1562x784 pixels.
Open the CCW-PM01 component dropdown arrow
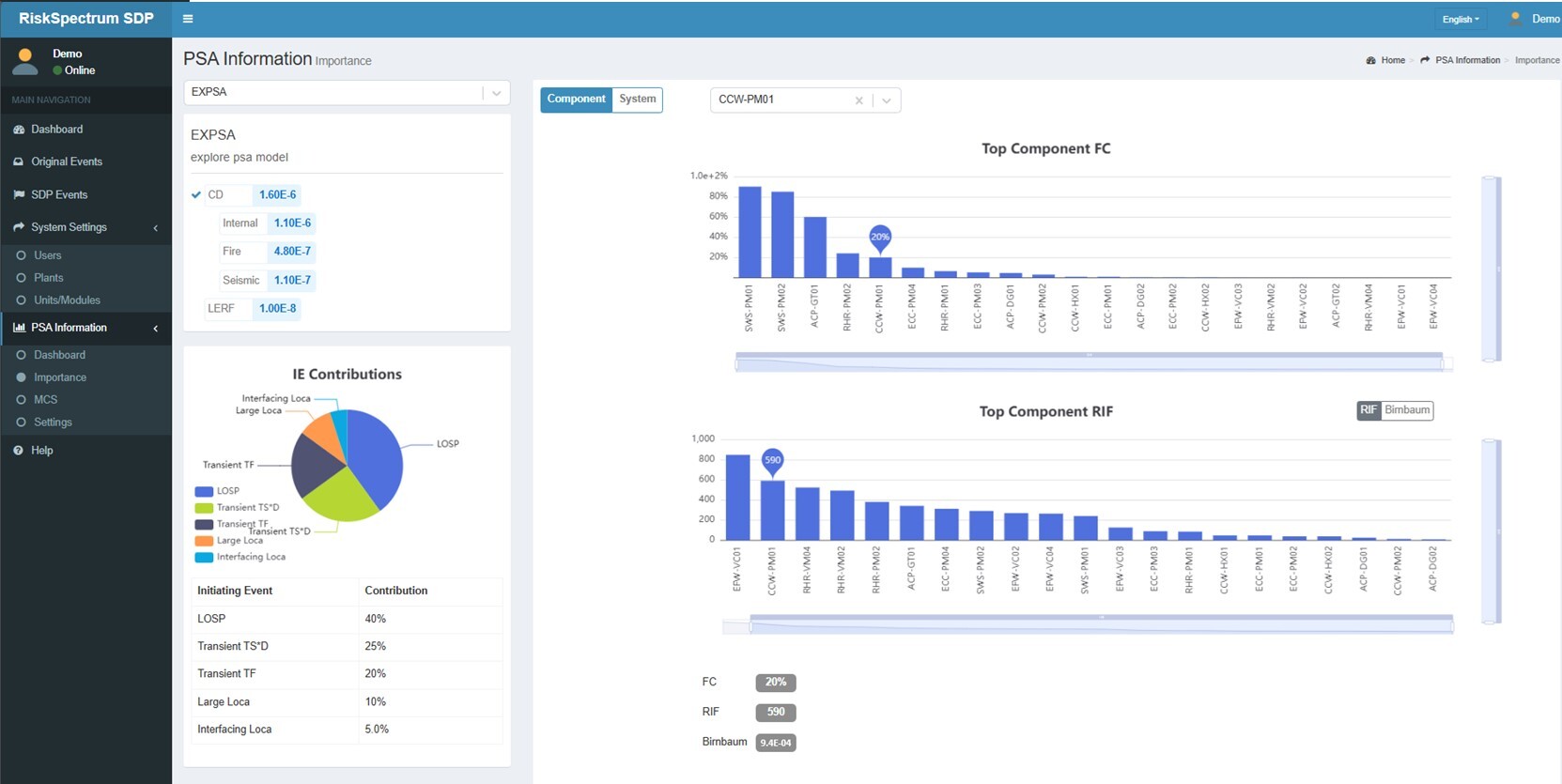(886, 100)
